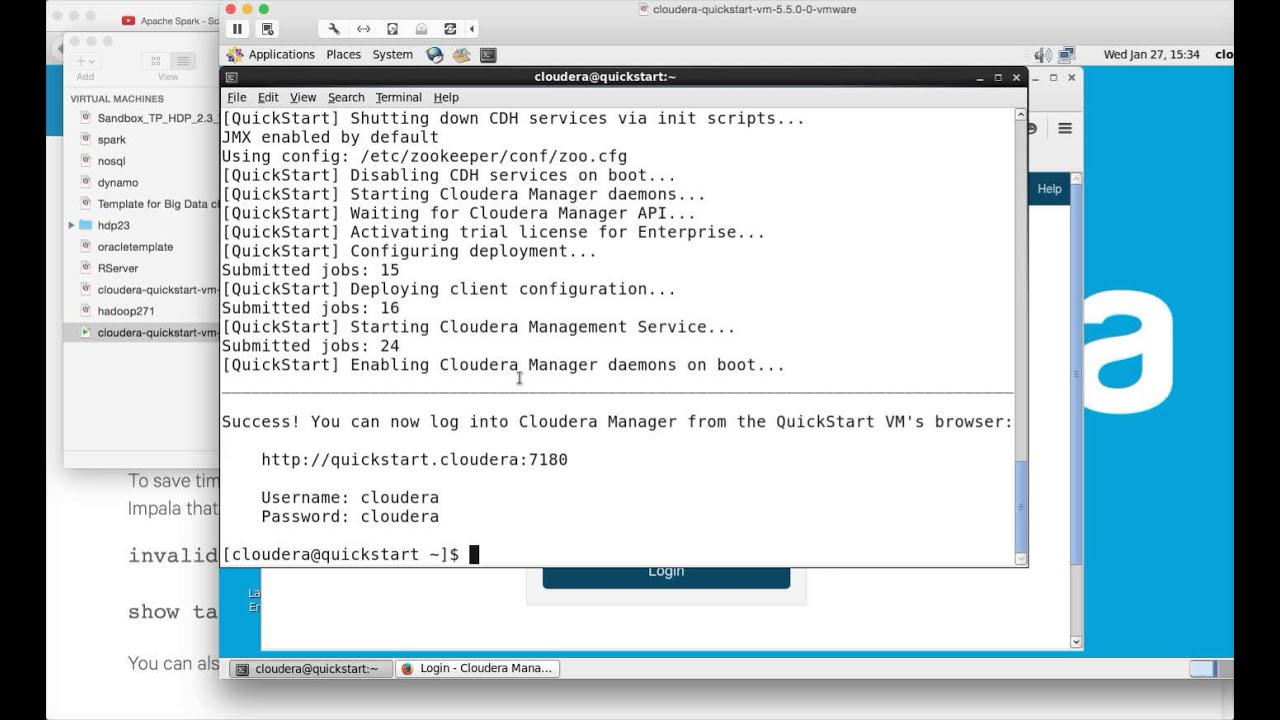The height and width of the screenshot is (720, 1280).
Task: Click the terminal scrollbar thumb
Action: [x=1021, y=505]
